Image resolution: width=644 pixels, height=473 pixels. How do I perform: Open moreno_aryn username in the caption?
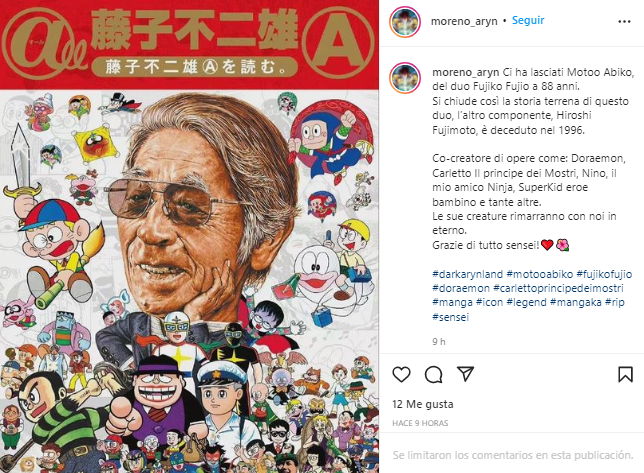pyautogui.click(x=465, y=72)
